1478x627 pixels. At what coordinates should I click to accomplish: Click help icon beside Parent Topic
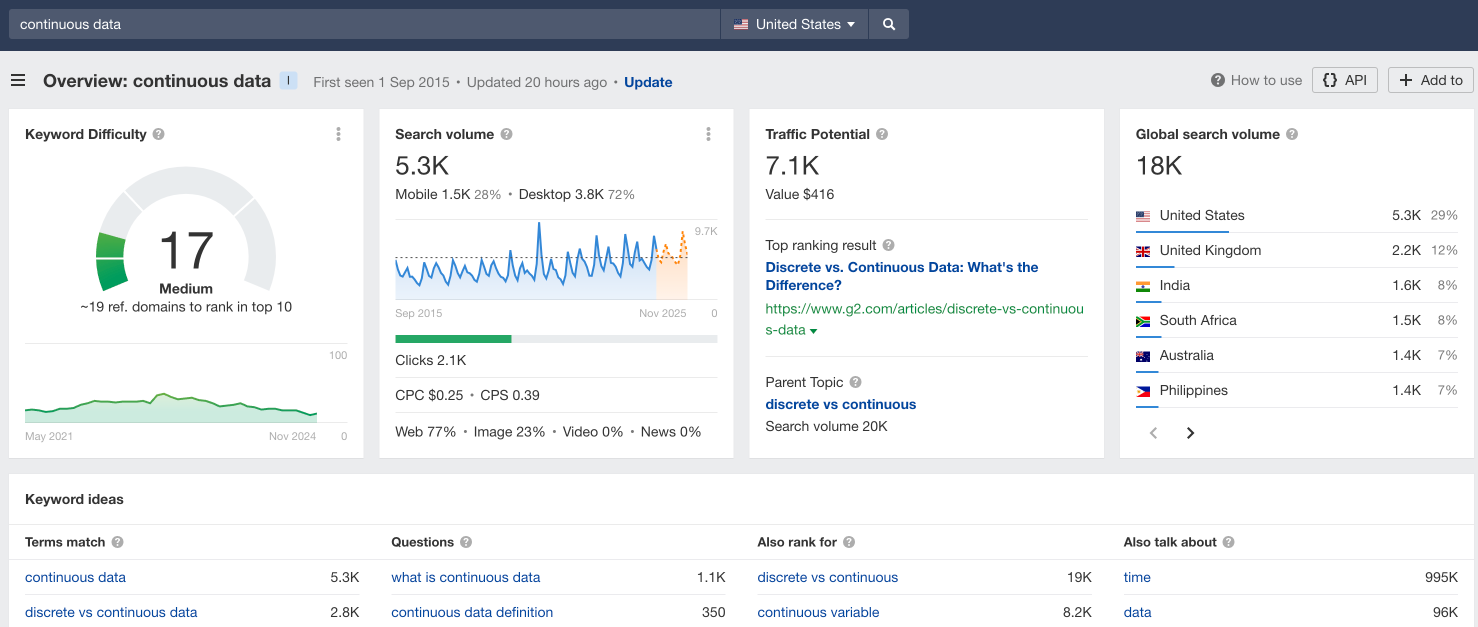(x=855, y=382)
